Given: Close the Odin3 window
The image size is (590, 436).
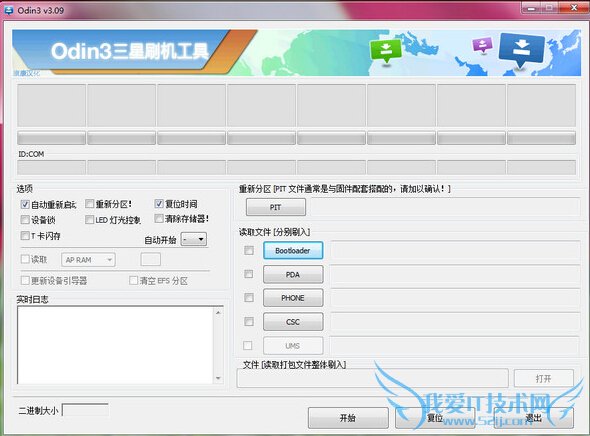Looking at the screenshot, I should (x=574, y=8).
